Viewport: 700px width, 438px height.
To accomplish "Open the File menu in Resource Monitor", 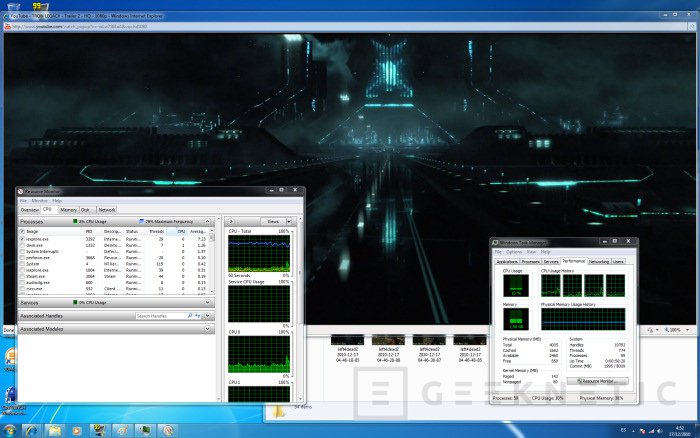I will 23,201.
